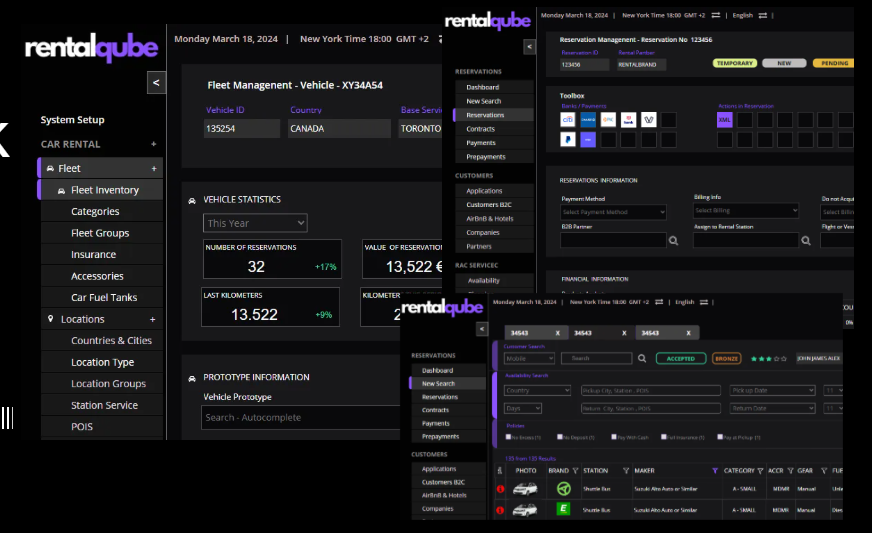
Task: Enable the Full Insurance checkbox
Action: point(663,437)
